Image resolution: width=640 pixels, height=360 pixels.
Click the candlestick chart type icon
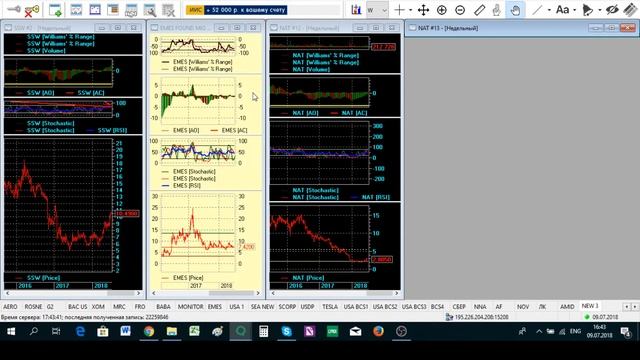(x=356, y=10)
